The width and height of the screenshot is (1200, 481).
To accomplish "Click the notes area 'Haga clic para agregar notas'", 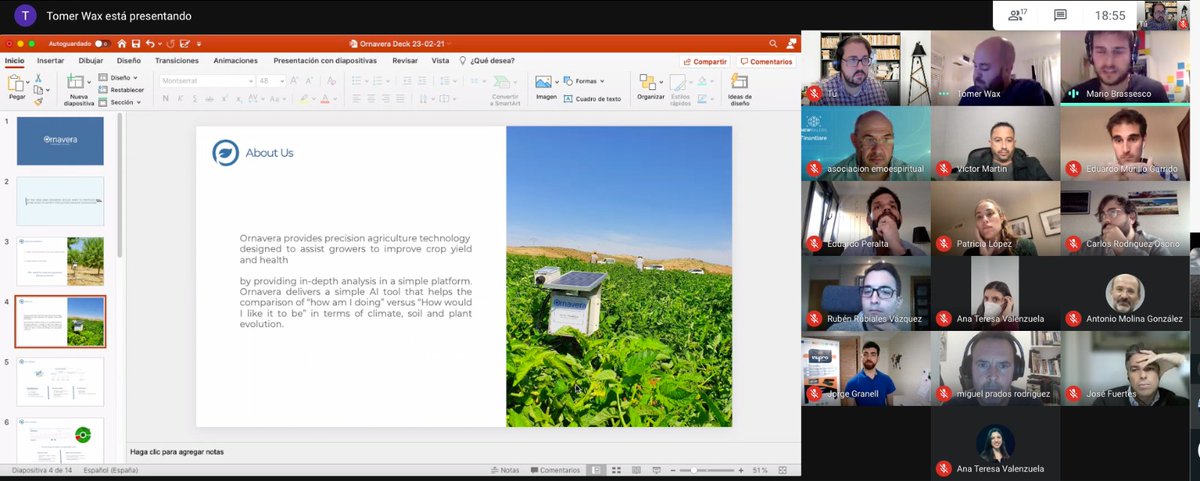I will click(177, 452).
